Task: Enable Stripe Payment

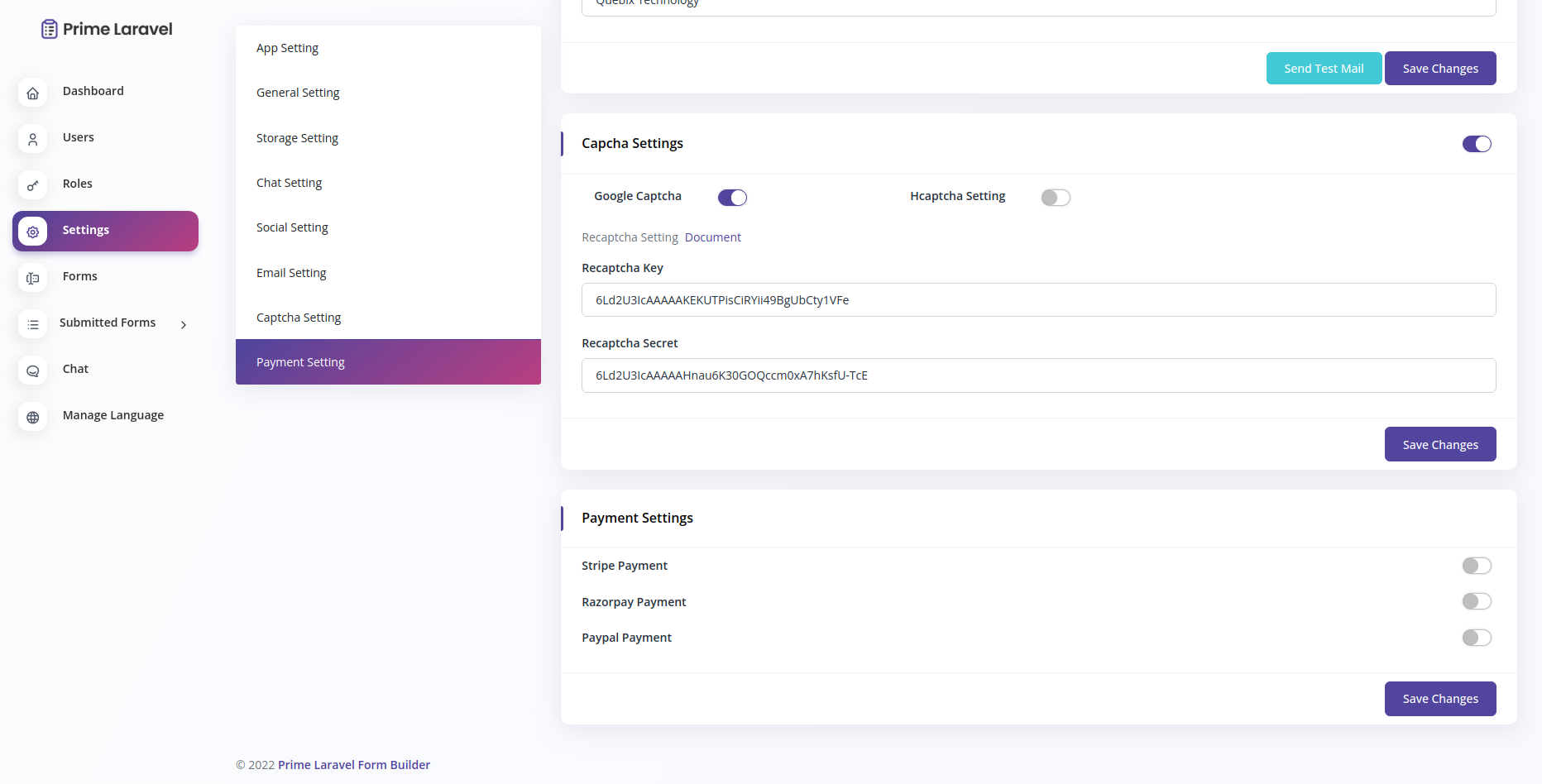Action: [x=1477, y=566]
